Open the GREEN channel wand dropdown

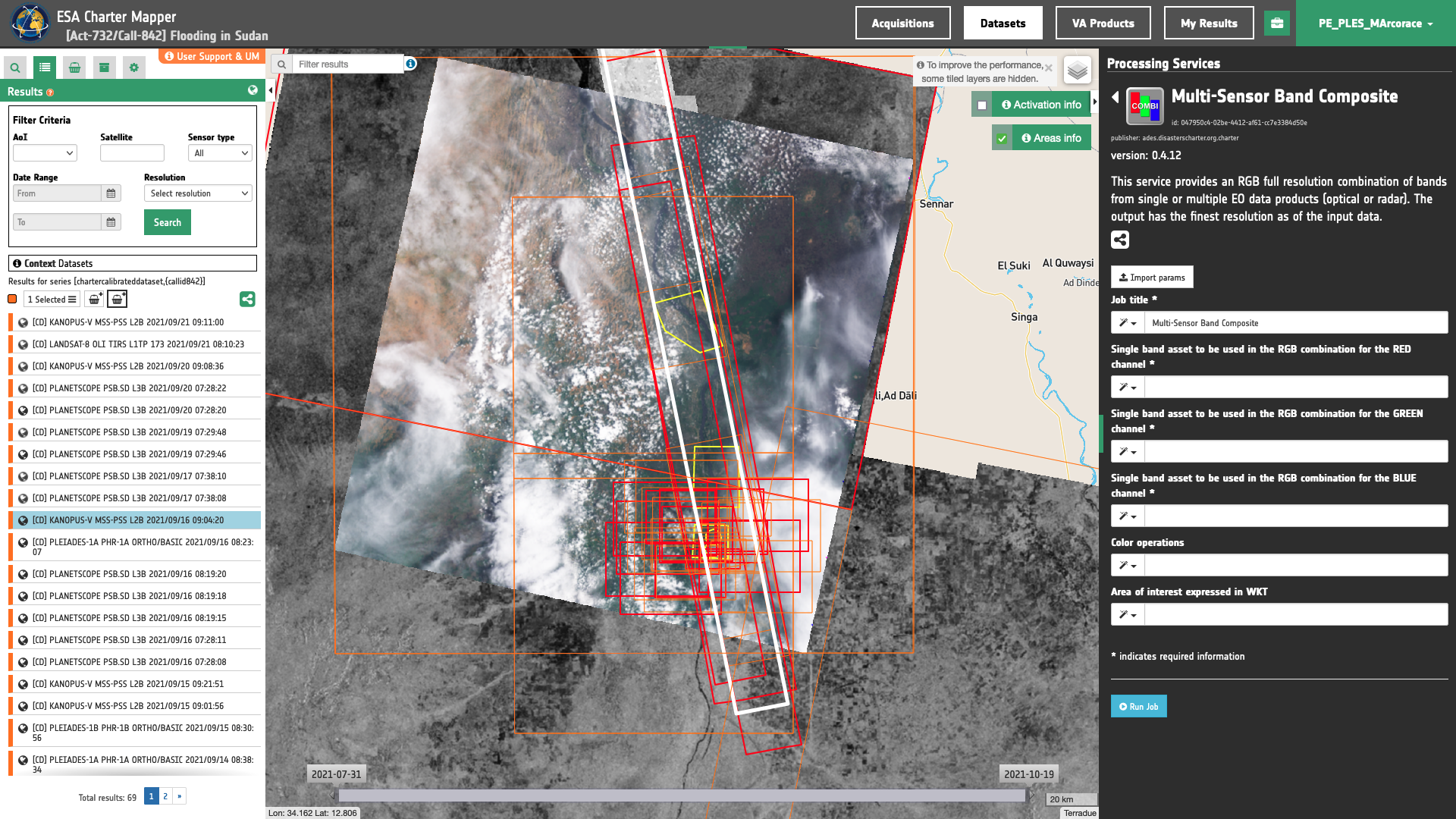pyautogui.click(x=1128, y=452)
